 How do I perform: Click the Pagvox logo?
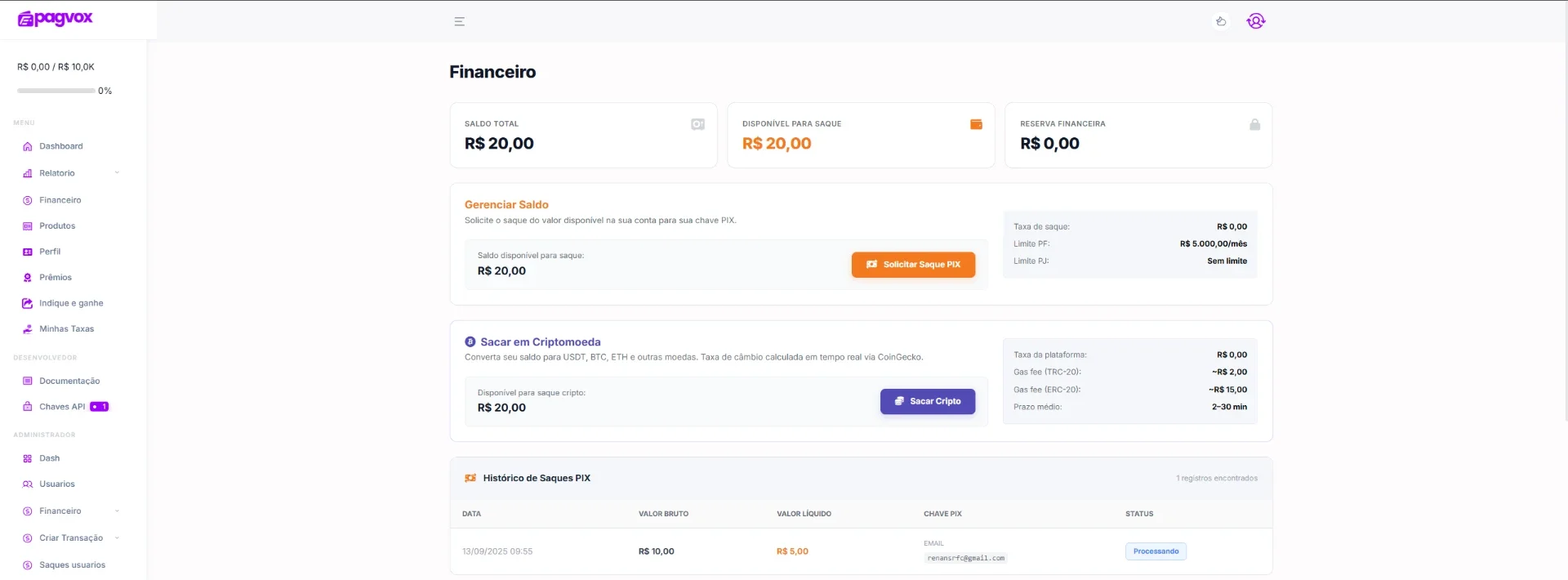click(56, 19)
